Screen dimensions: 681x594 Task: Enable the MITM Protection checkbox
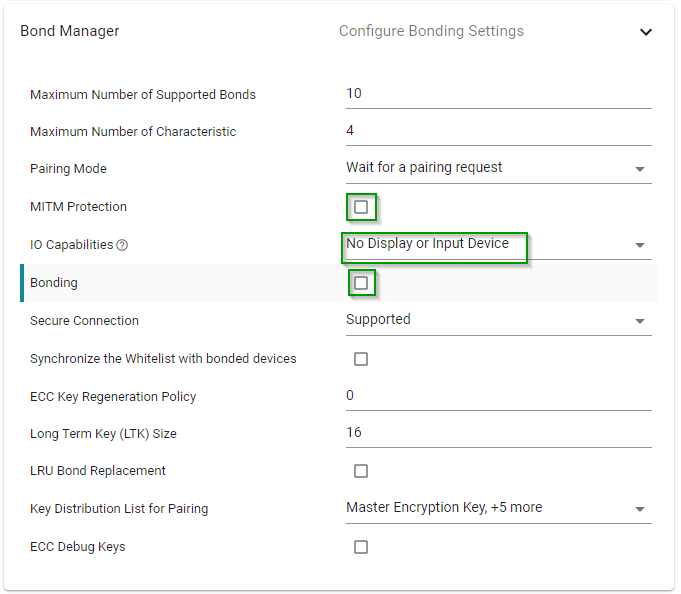361,207
